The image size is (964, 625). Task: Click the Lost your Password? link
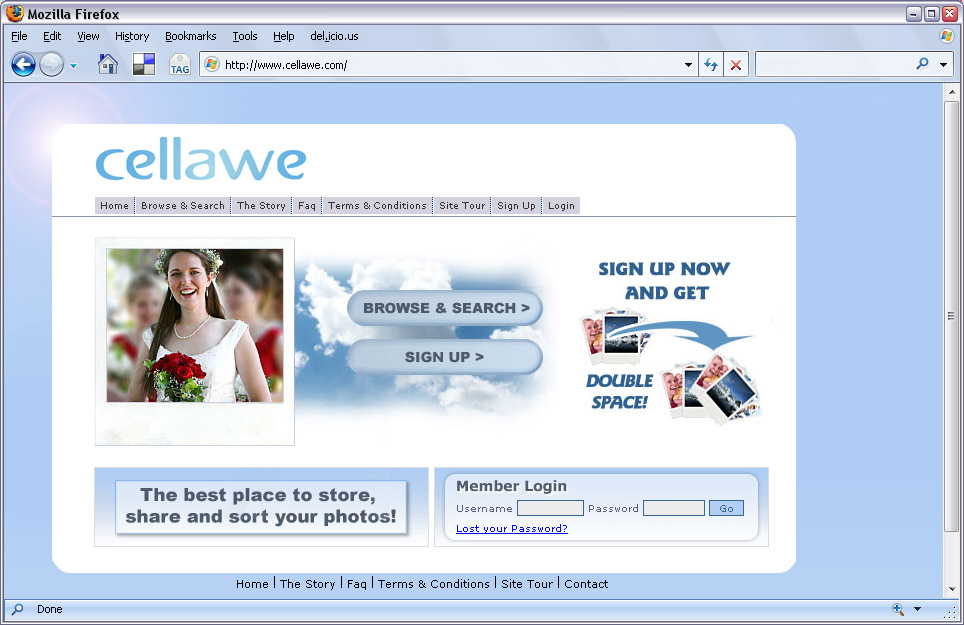click(x=512, y=529)
